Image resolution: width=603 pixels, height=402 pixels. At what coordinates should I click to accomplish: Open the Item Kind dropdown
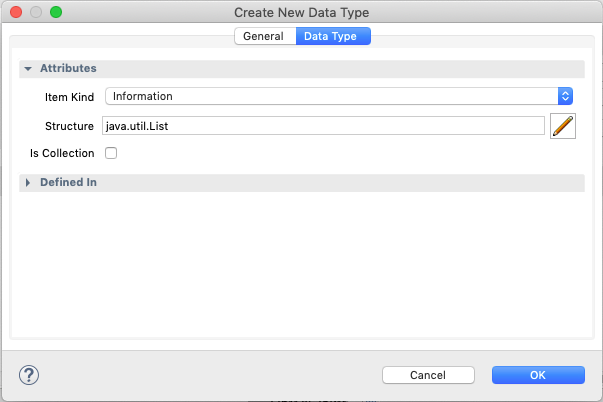330,96
